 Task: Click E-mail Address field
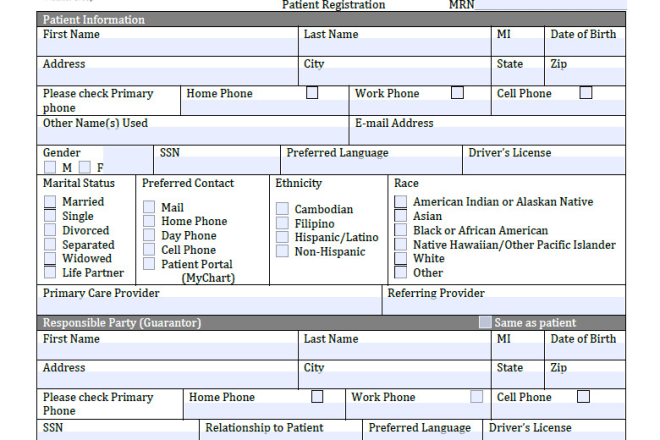tap(487, 136)
